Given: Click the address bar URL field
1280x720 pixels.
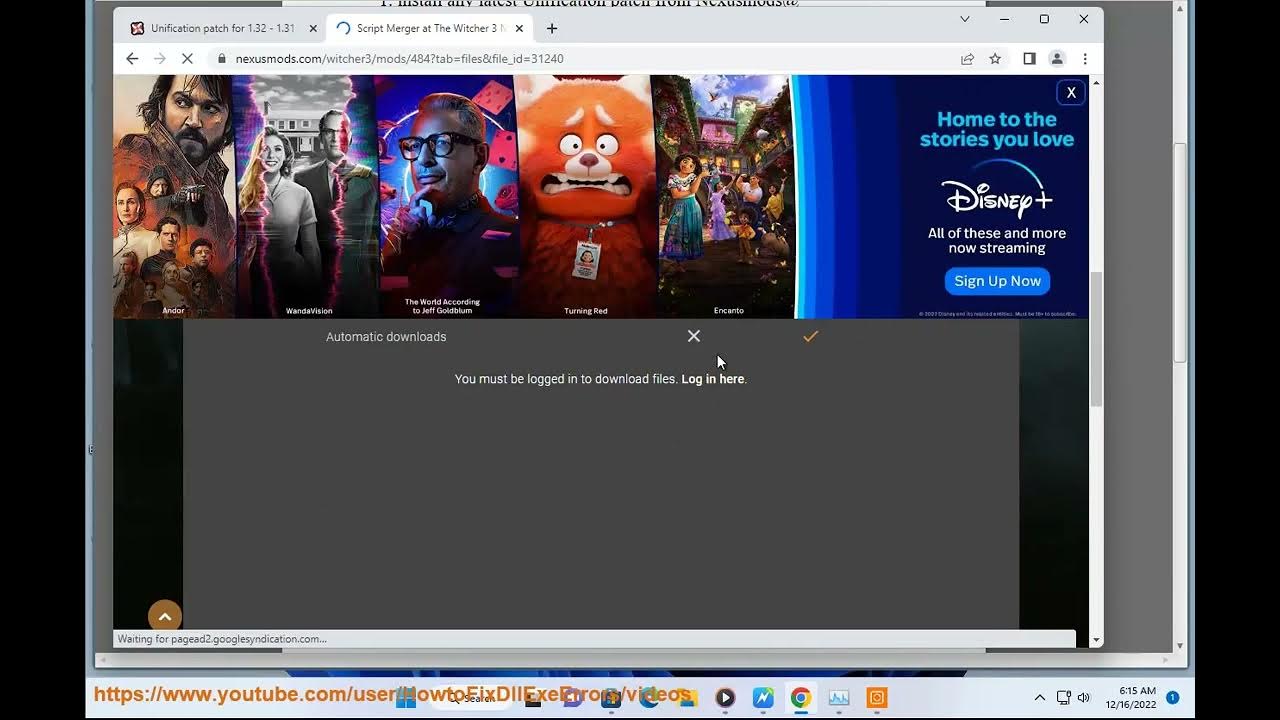Looking at the screenshot, I should (x=580, y=59).
